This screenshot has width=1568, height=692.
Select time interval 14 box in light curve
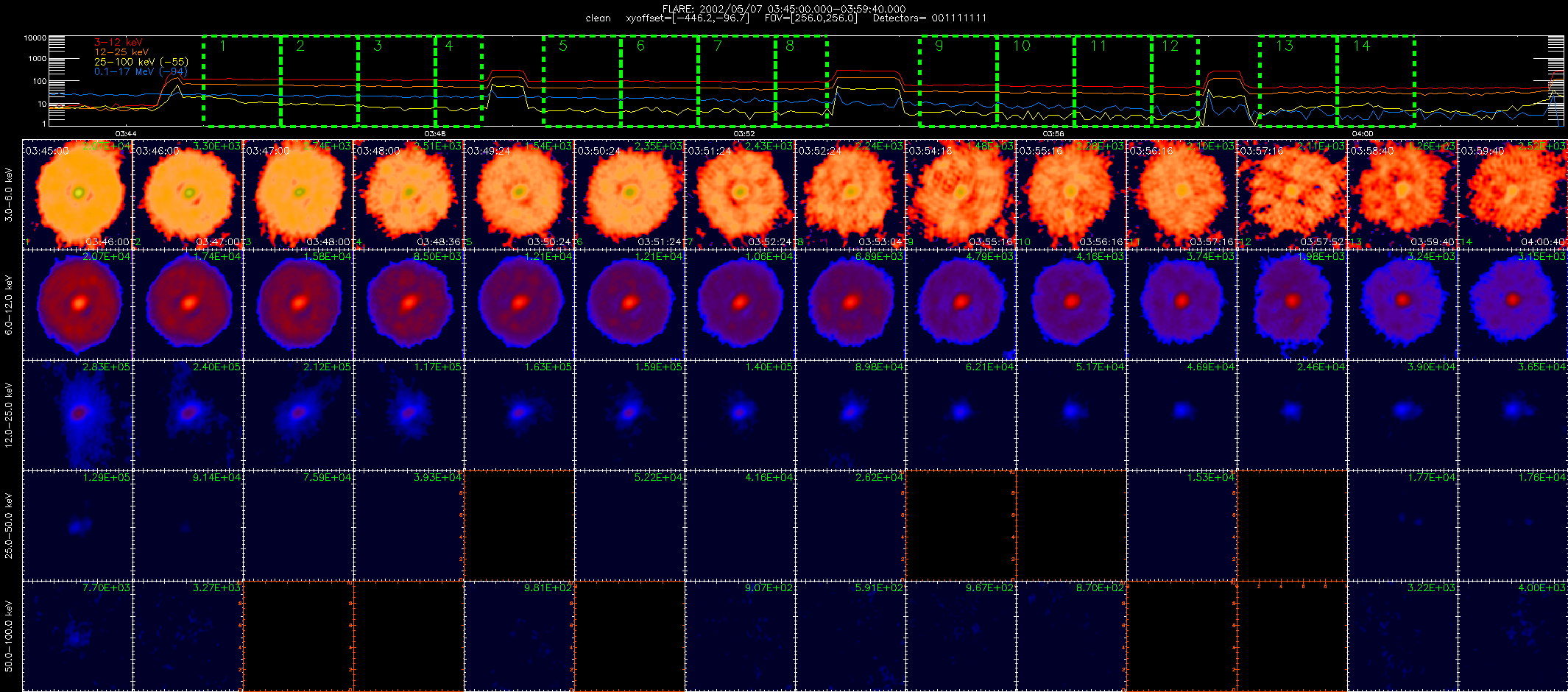[x=1377, y=81]
